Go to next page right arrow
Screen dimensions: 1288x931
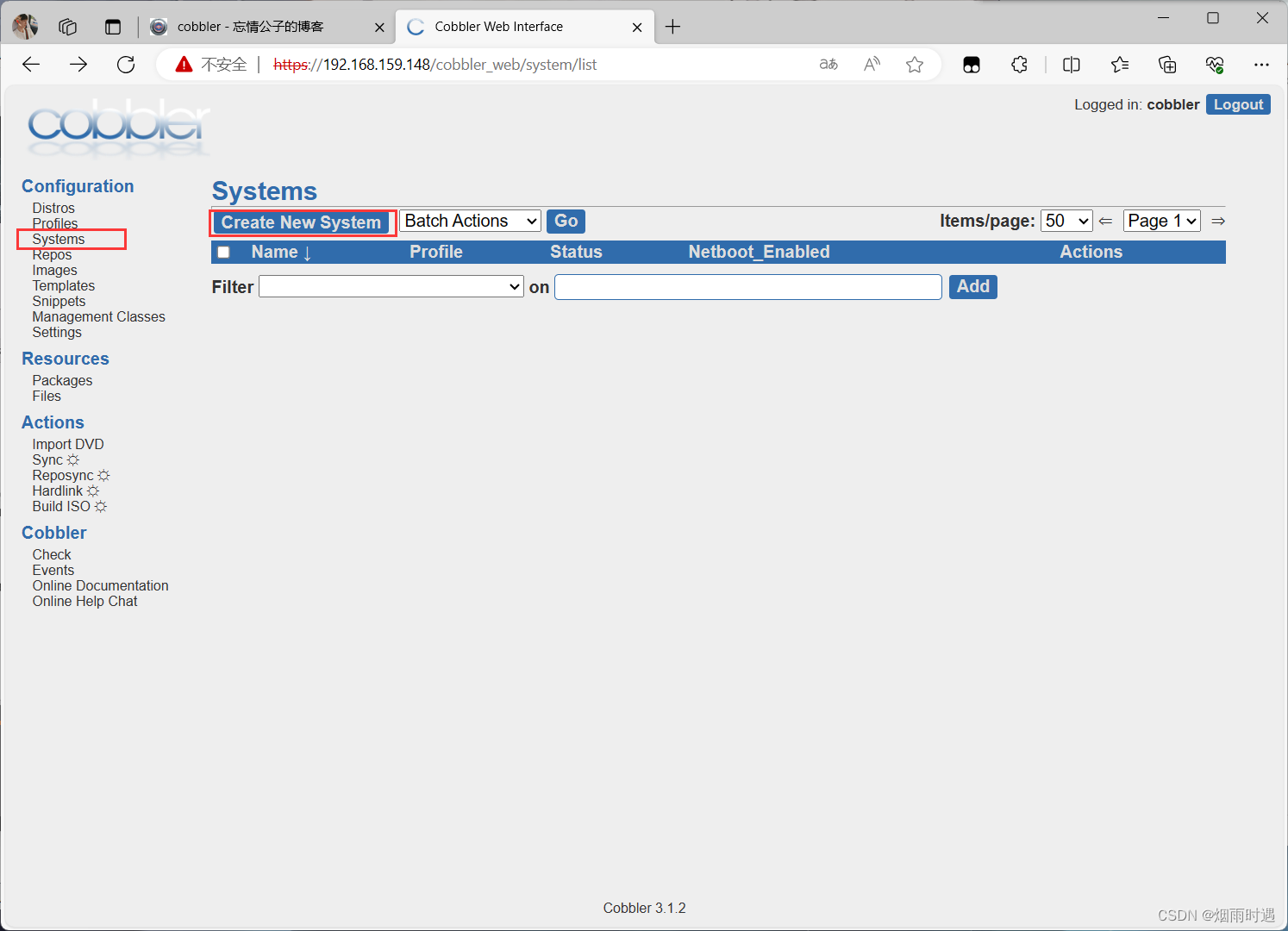[x=1218, y=222]
